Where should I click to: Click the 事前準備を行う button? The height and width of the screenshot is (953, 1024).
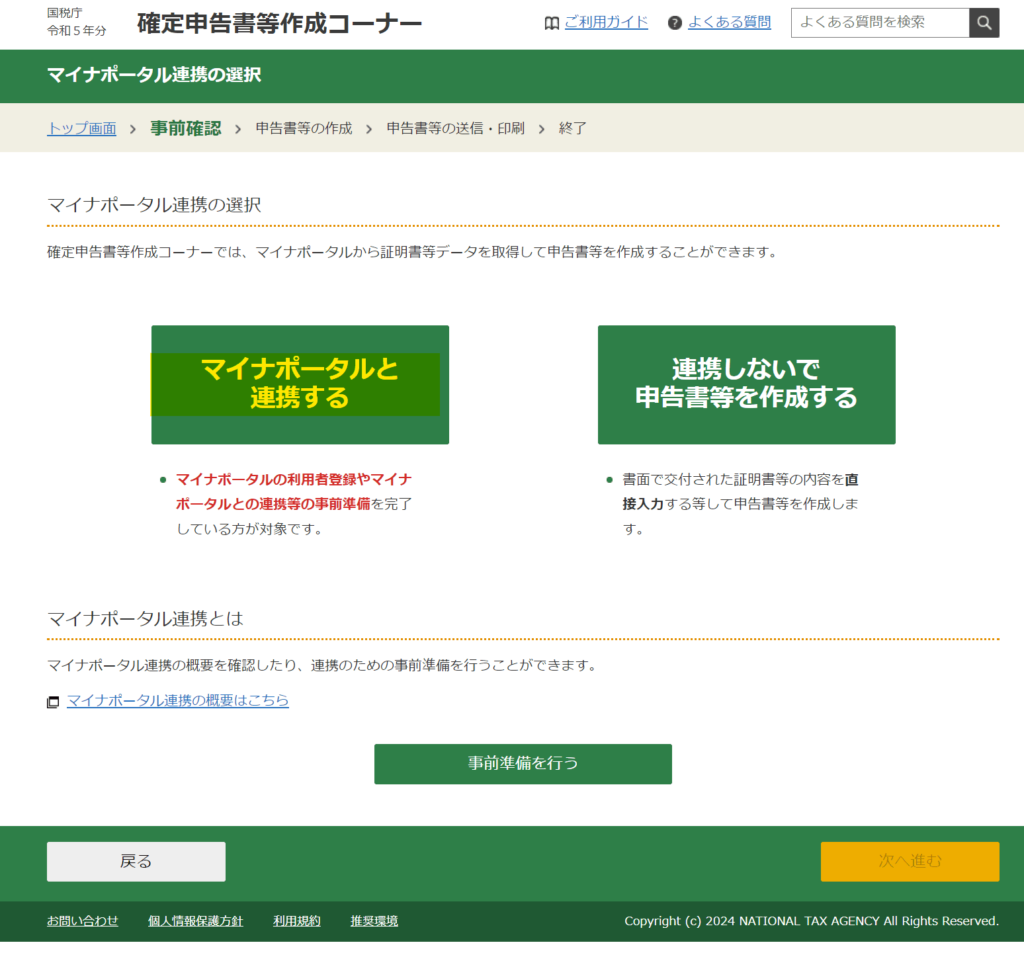pos(523,764)
